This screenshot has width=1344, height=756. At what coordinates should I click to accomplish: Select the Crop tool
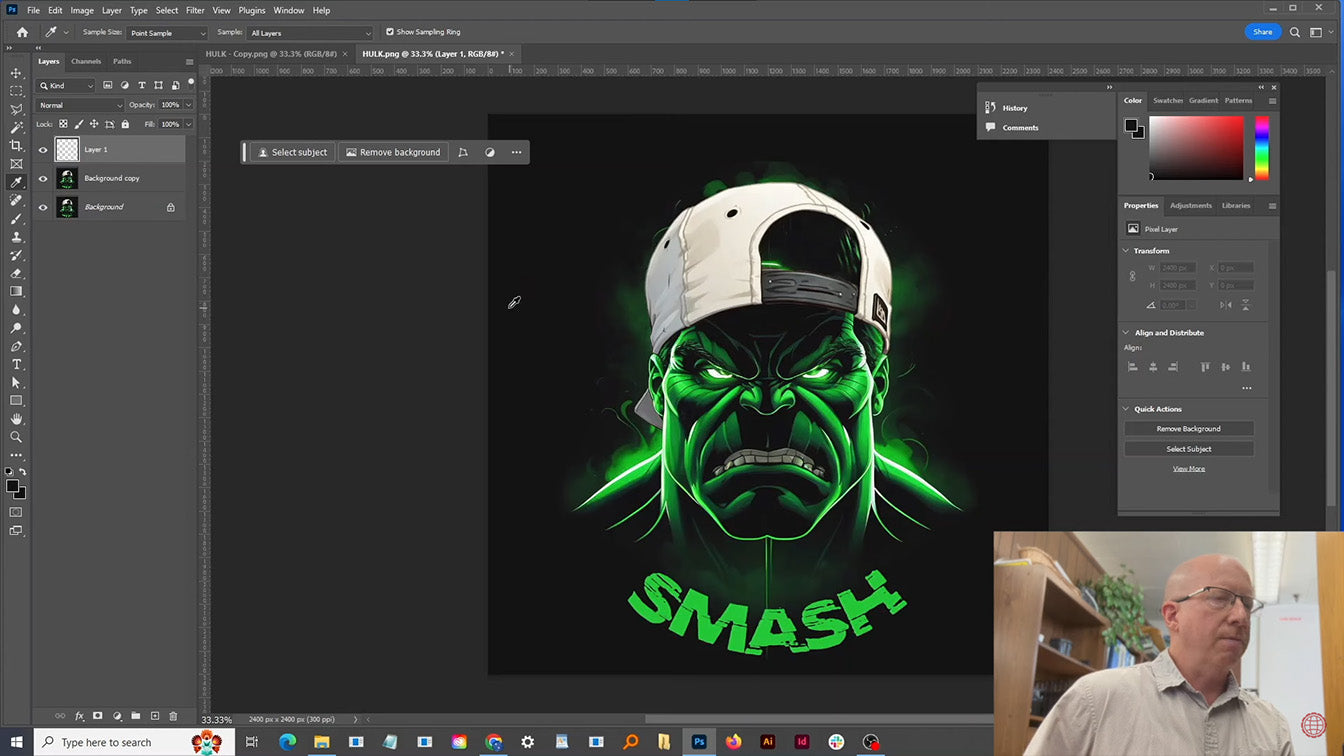coord(16,146)
